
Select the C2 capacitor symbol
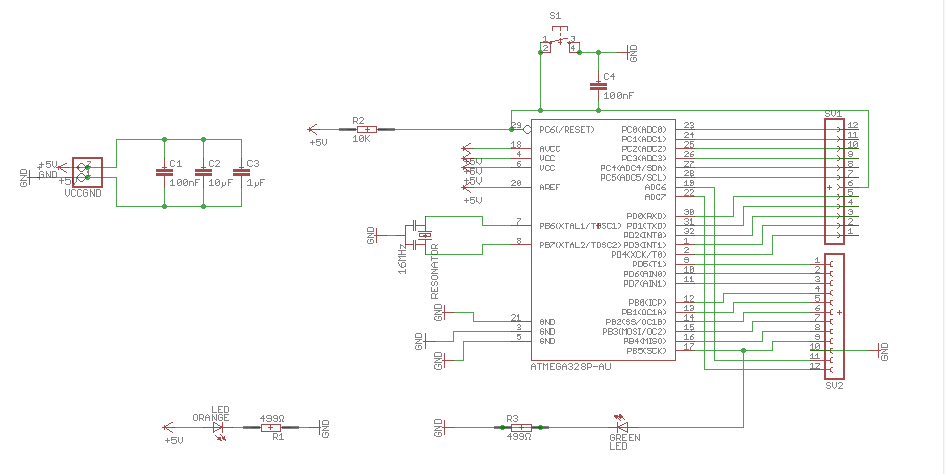[x=203, y=172]
